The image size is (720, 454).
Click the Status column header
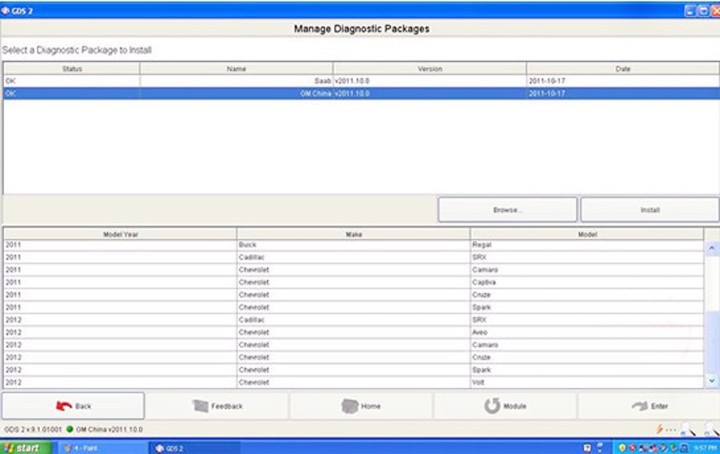click(72, 69)
